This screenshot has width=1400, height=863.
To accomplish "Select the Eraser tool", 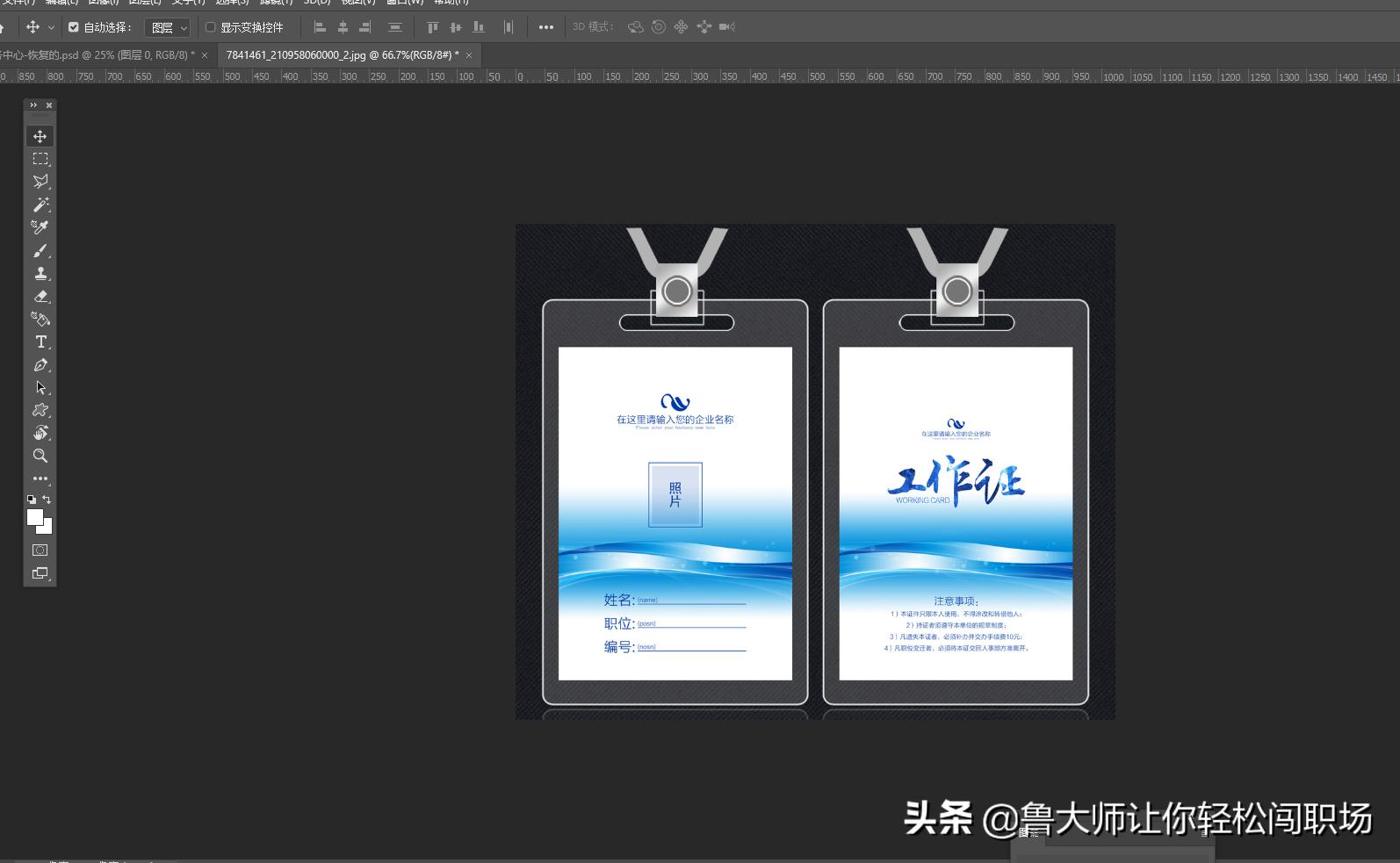I will (40, 297).
